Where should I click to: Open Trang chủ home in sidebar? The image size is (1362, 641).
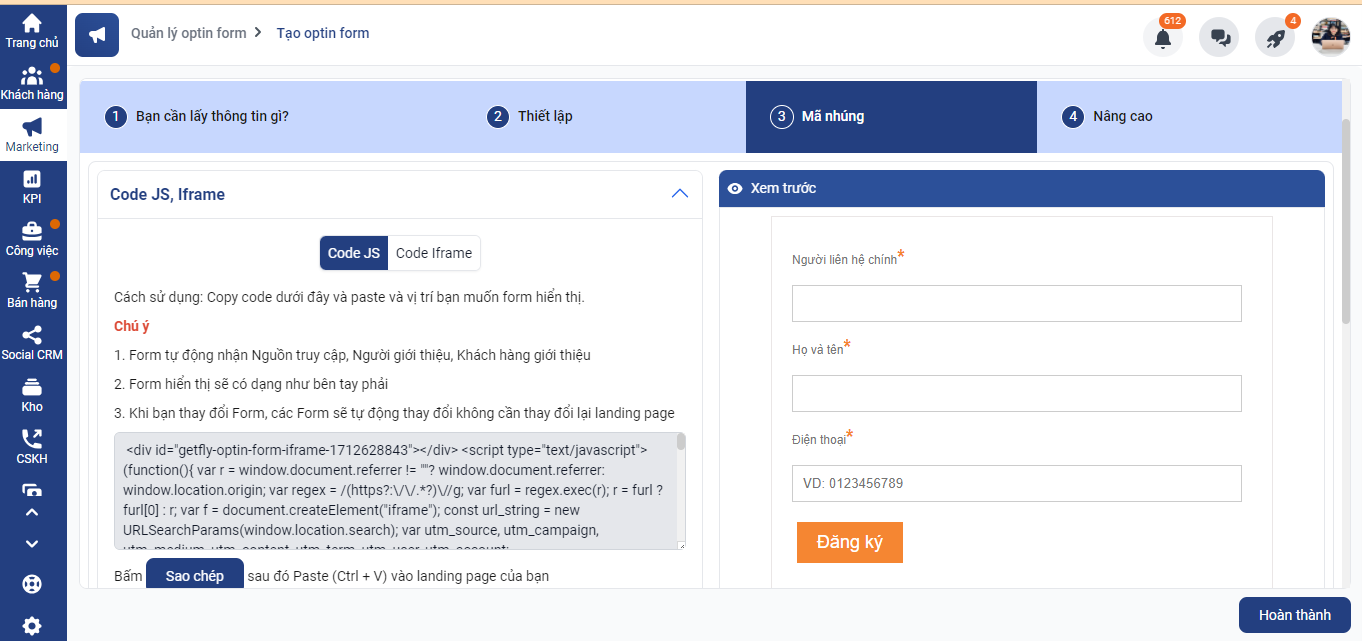tap(32, 30)
